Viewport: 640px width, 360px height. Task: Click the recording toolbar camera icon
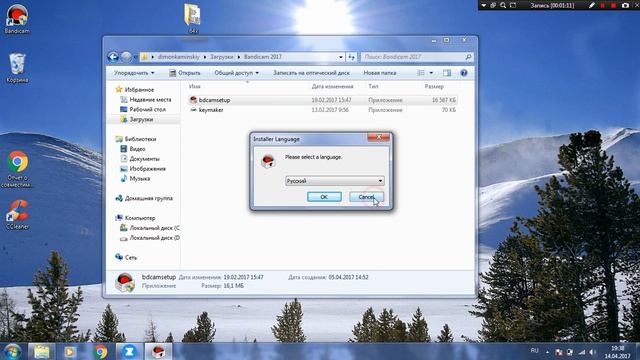click(x=625, y=5)
